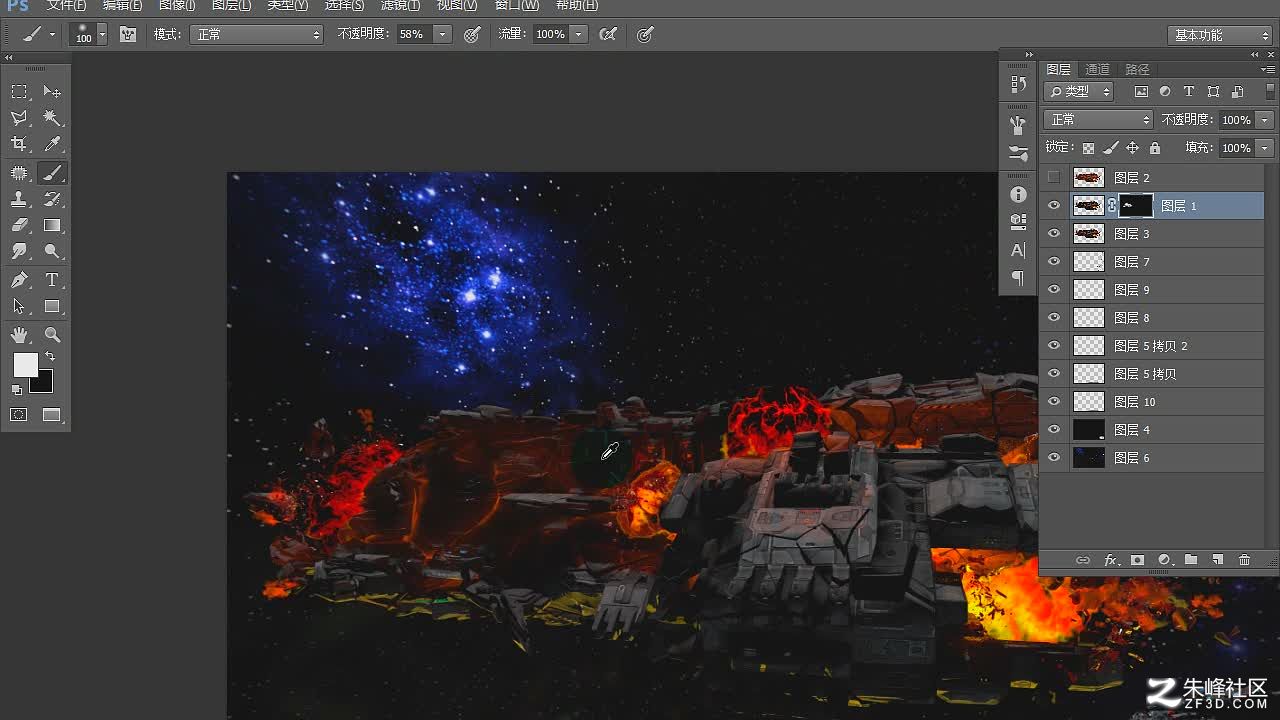Toggle Quick Mask mode
Image resolution: width=1280 pixels, height=720 pixels.
19,415
